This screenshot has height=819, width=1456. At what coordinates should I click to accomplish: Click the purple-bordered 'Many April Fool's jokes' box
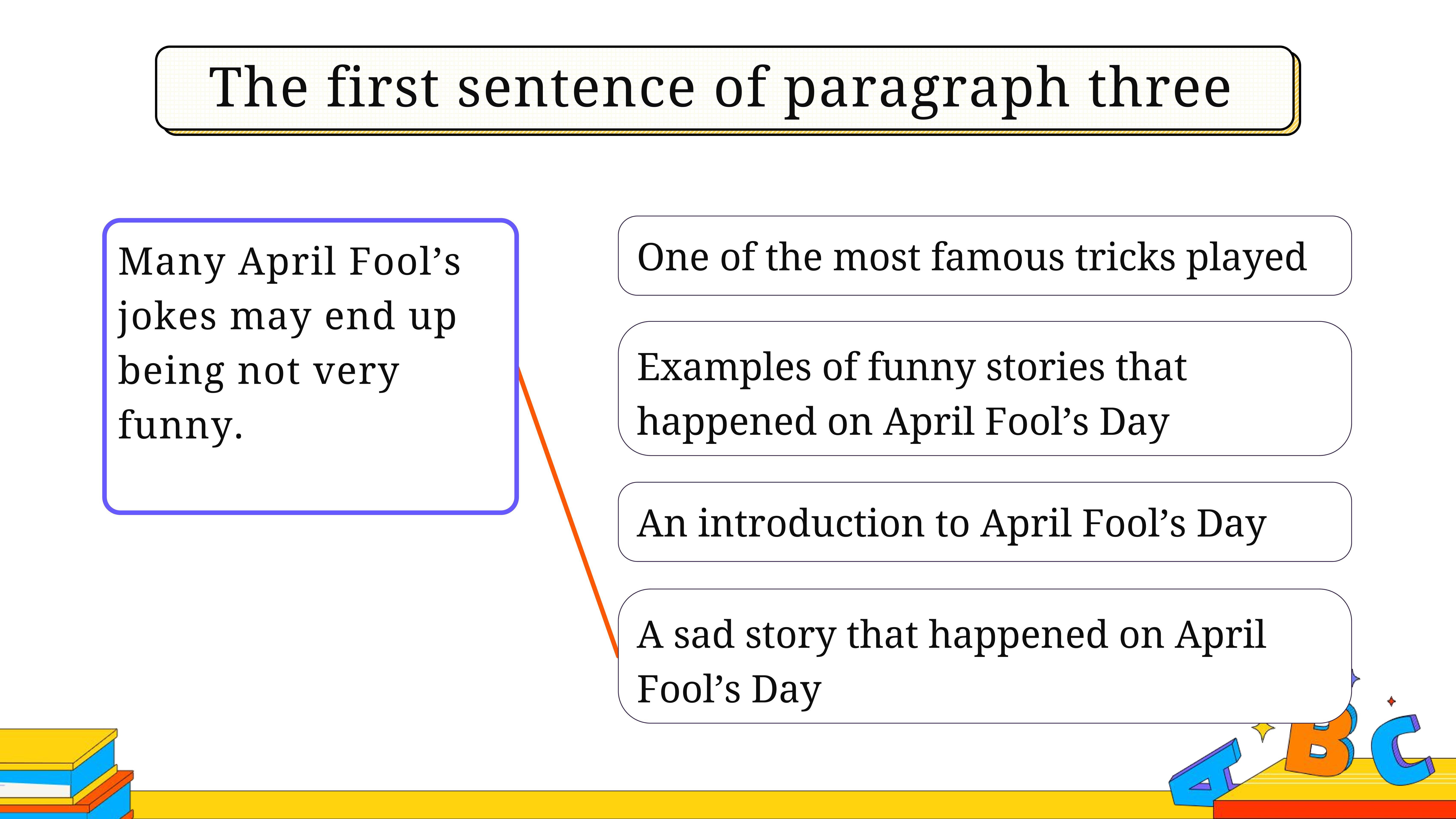point(310,366)
